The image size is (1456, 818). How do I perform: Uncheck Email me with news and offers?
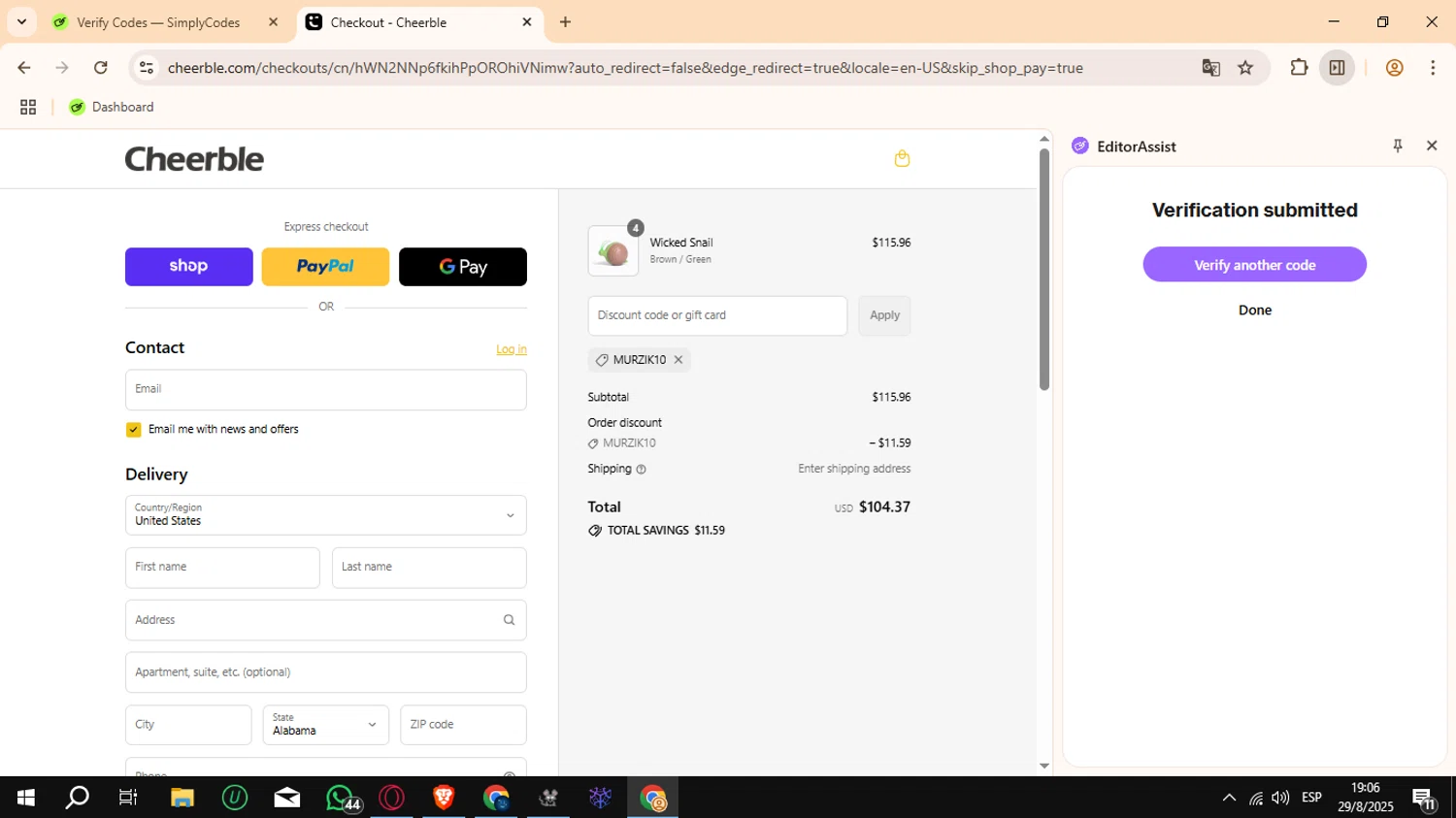point(133,430)
